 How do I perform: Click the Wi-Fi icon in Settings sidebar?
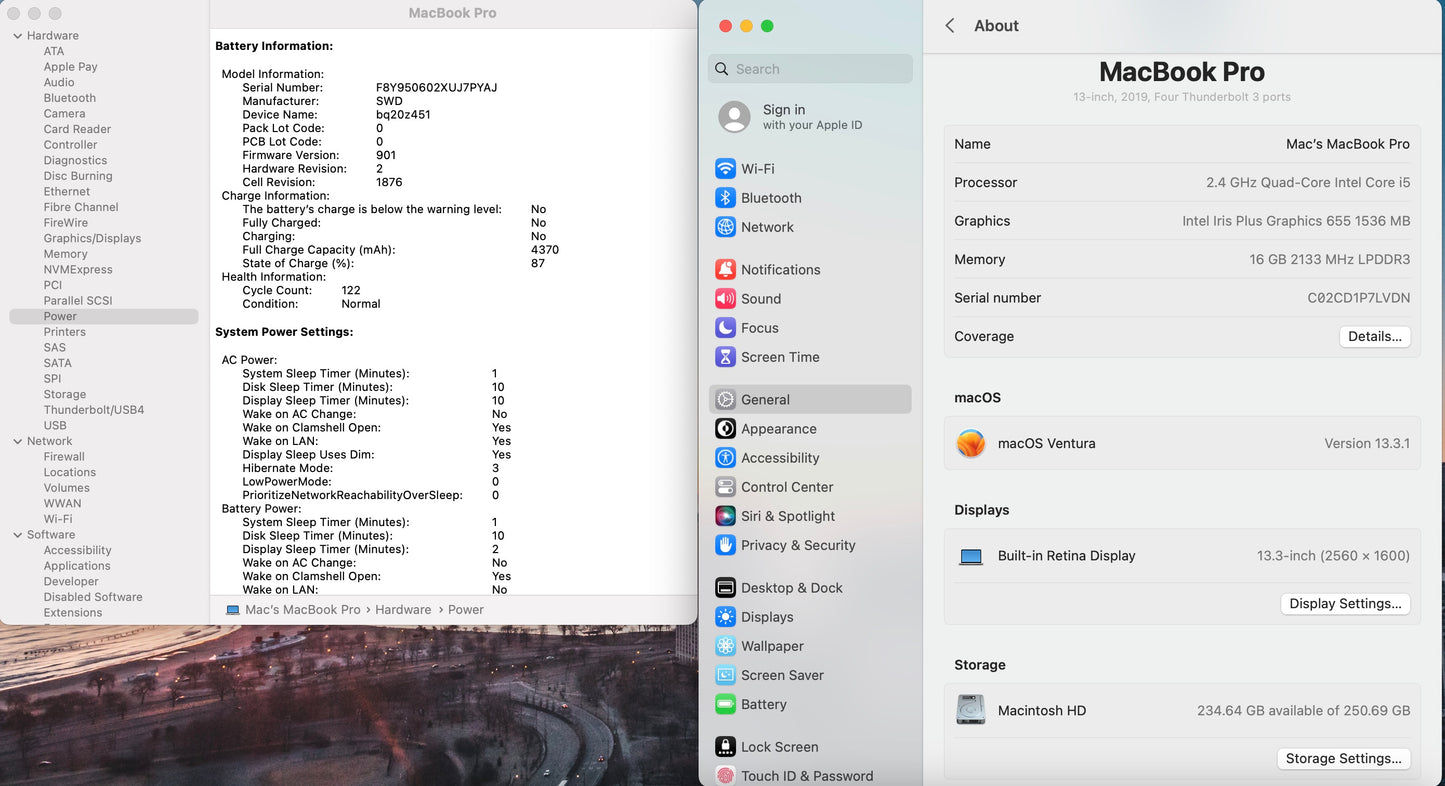tap(725, 169)
